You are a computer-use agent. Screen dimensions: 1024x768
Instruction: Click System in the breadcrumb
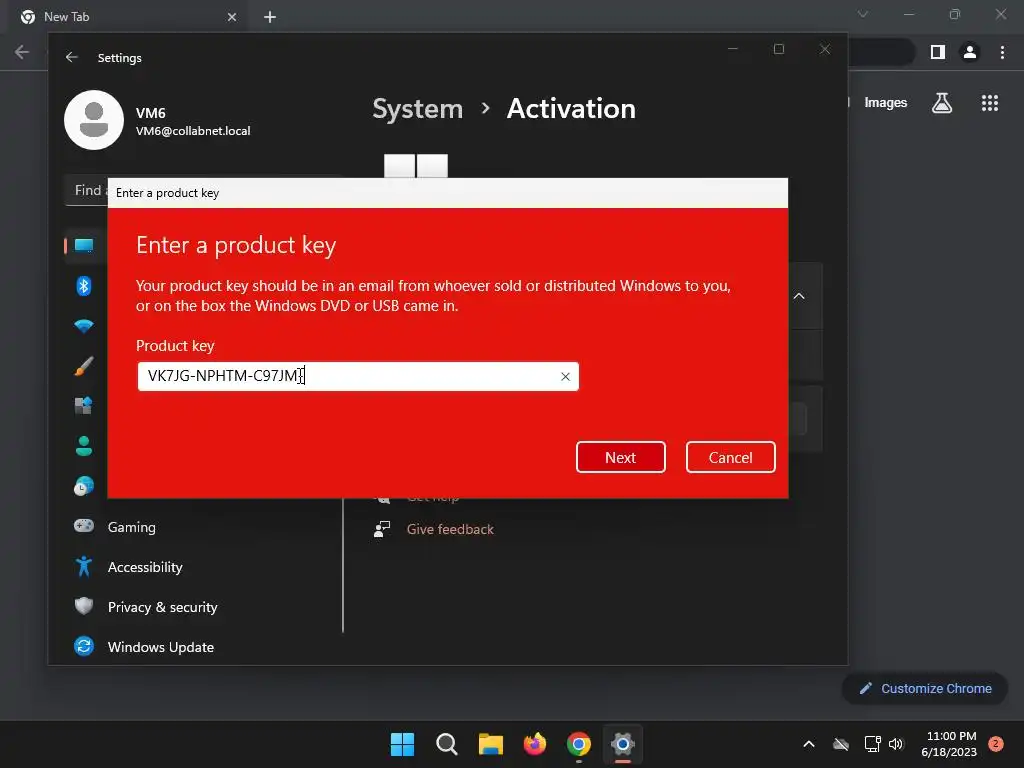tap(417, 108)
